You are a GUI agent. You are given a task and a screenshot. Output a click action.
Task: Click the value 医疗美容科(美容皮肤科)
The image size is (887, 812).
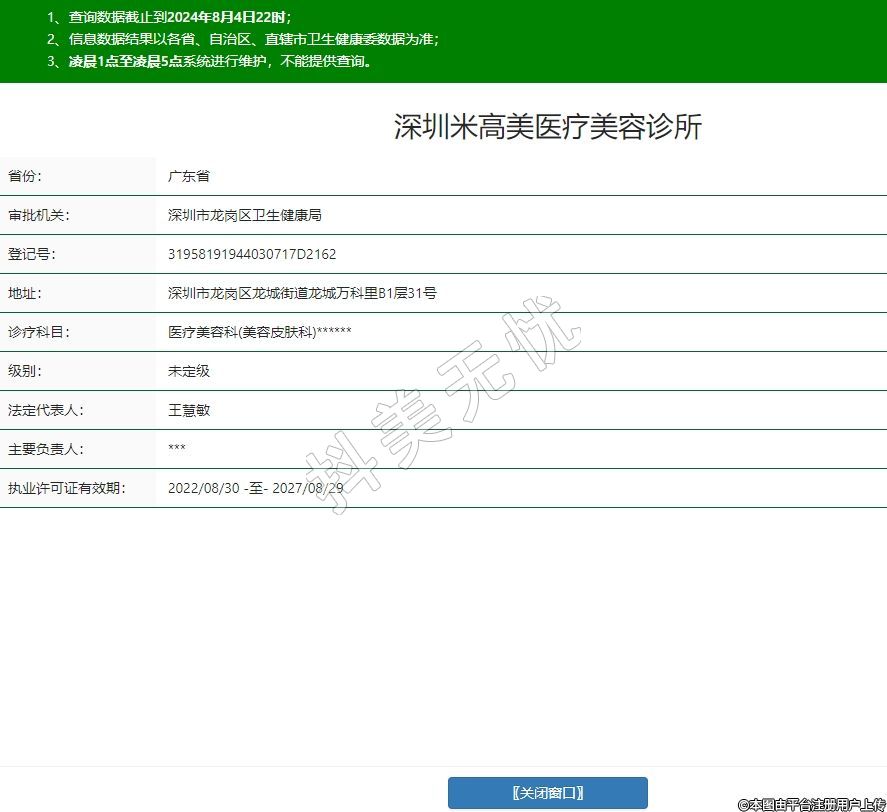point(243,332)
